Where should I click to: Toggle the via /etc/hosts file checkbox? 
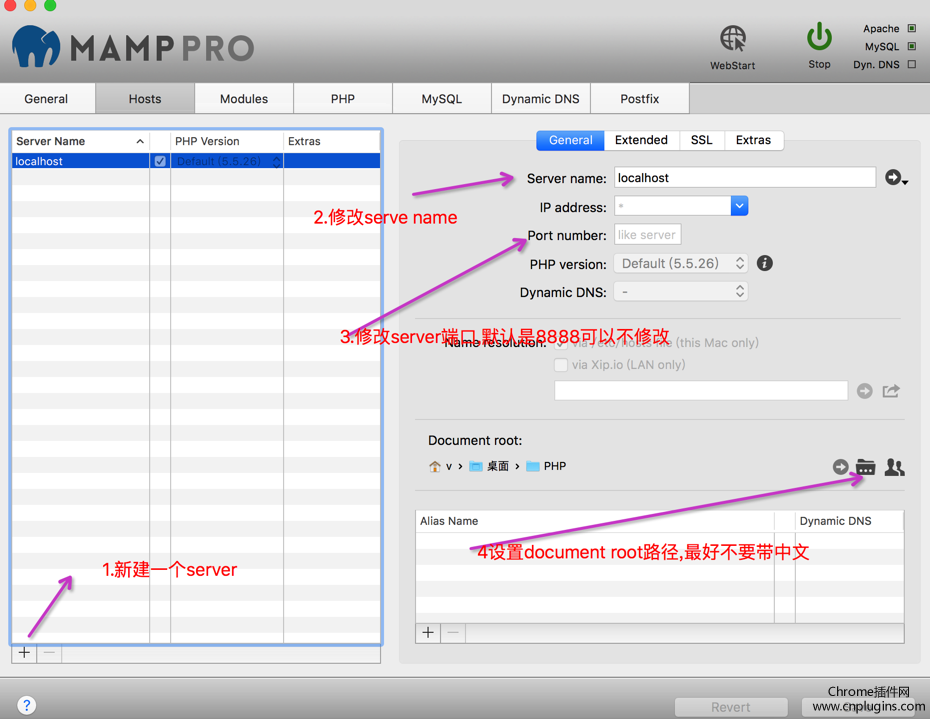click(560, 342)
